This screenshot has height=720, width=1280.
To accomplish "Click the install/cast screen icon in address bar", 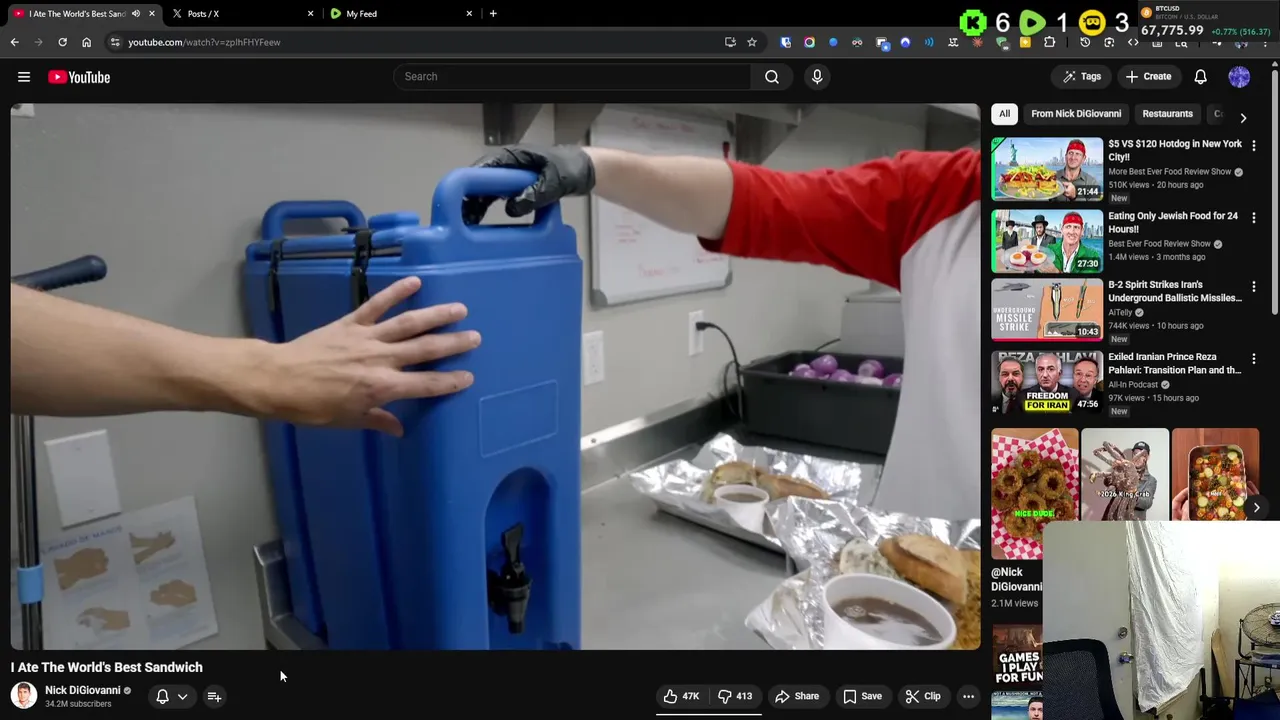I will (x=730, y=42).
